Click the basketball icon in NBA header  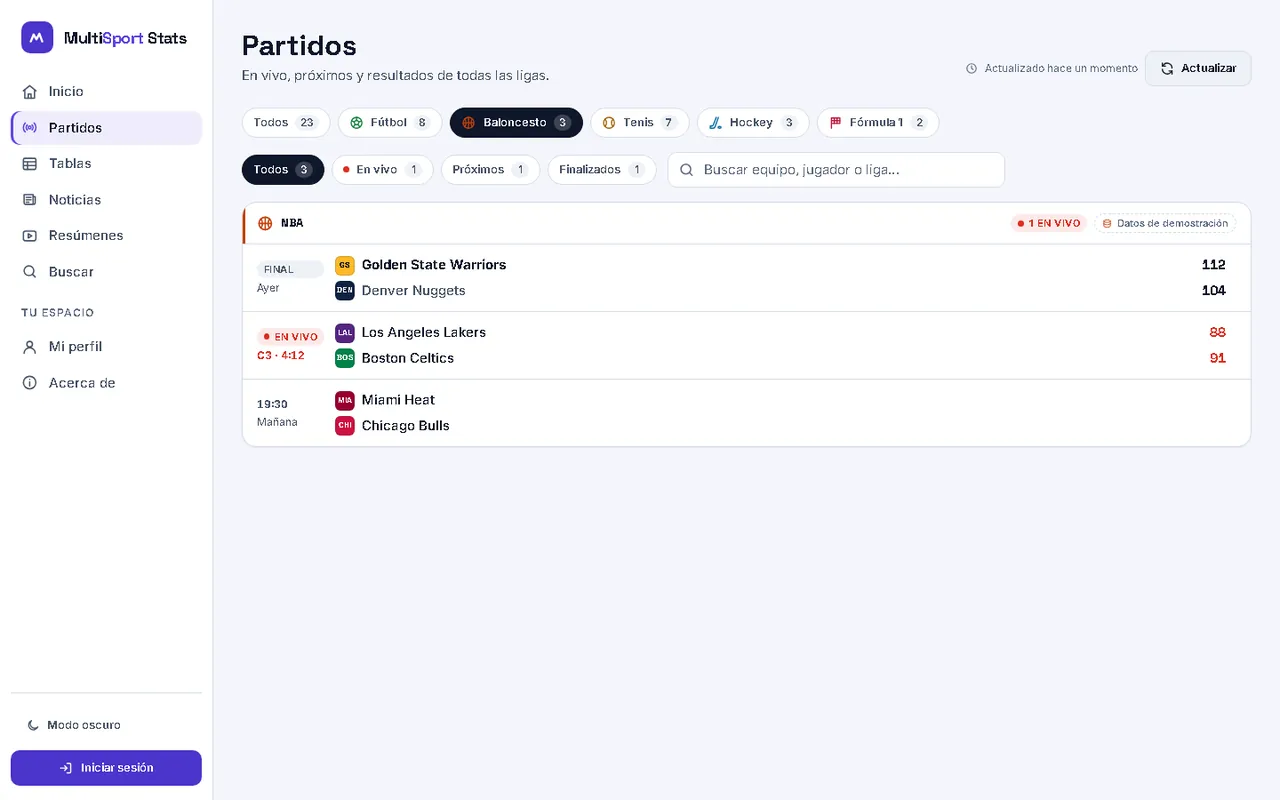pyautogui.click(x=265, y=223)
